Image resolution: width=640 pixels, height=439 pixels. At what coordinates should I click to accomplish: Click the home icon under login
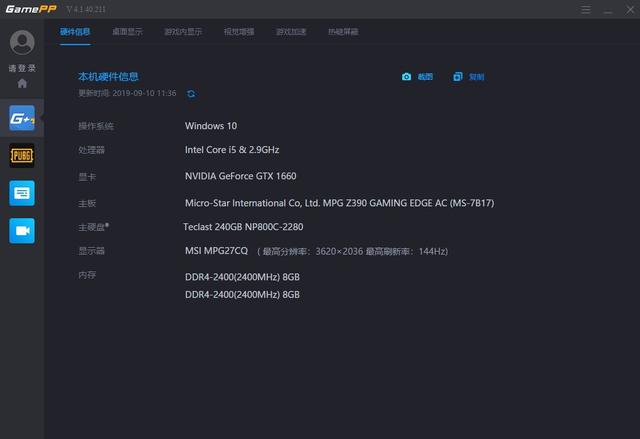coord(22,83)
